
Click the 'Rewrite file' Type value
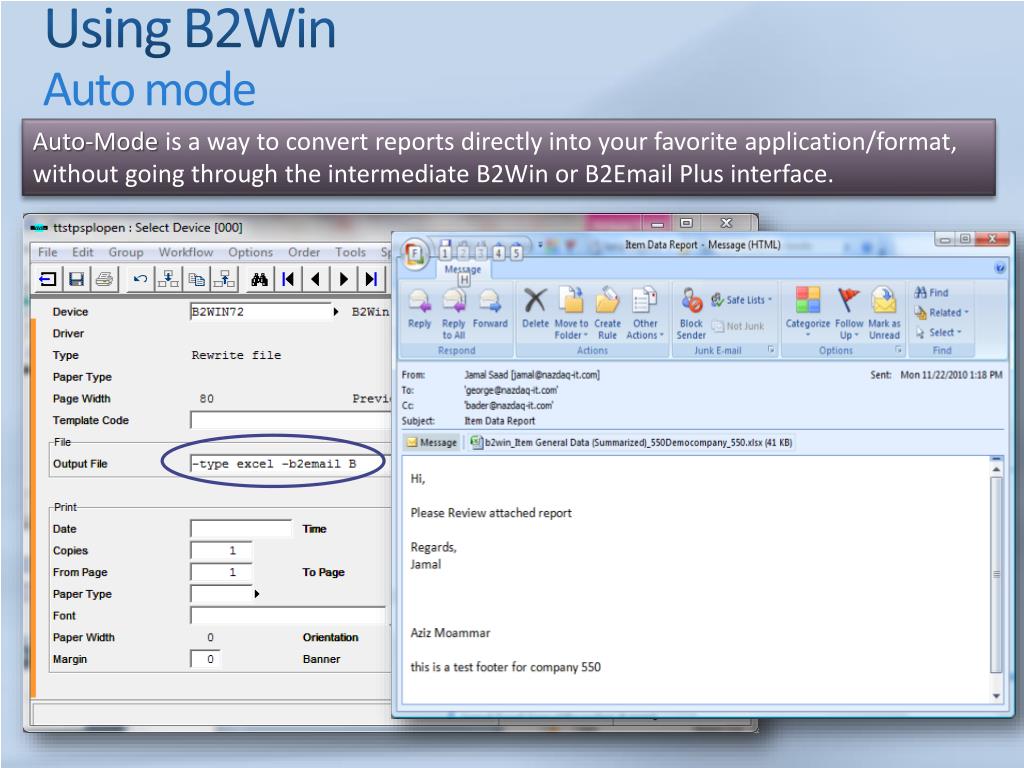[236, 355]
